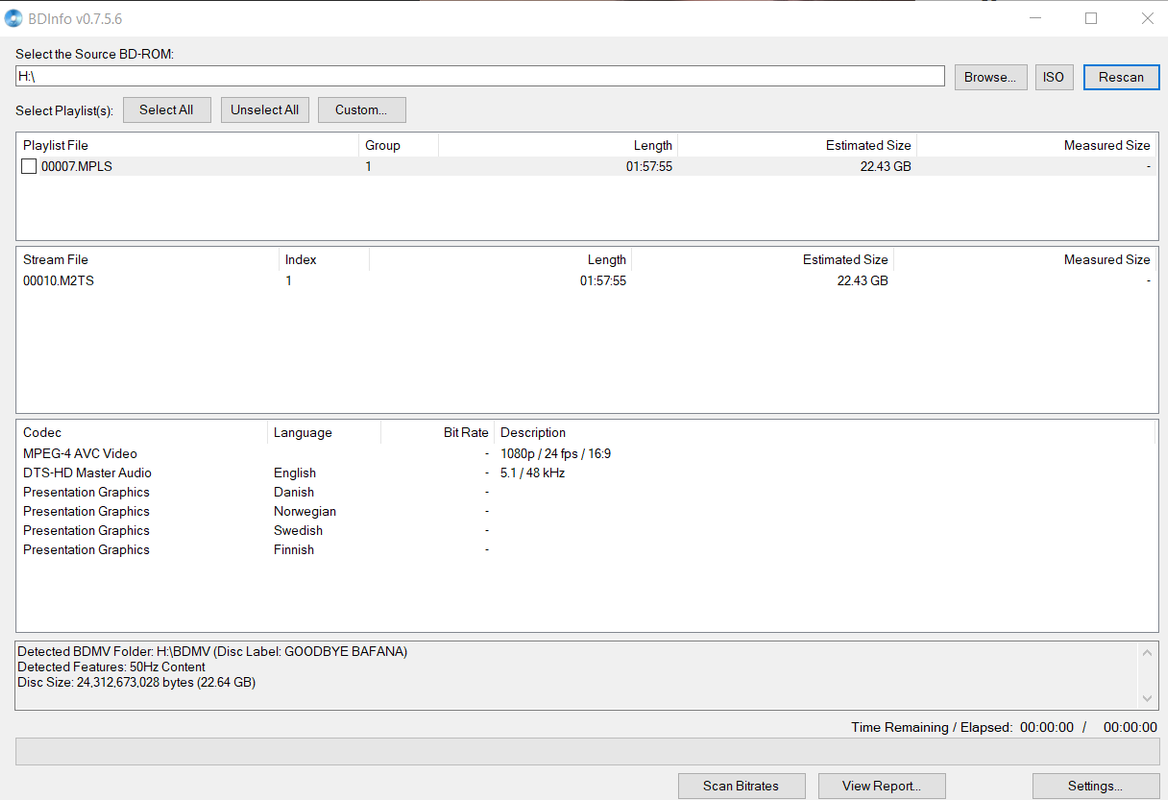Open View Report...

click(882, 786)
